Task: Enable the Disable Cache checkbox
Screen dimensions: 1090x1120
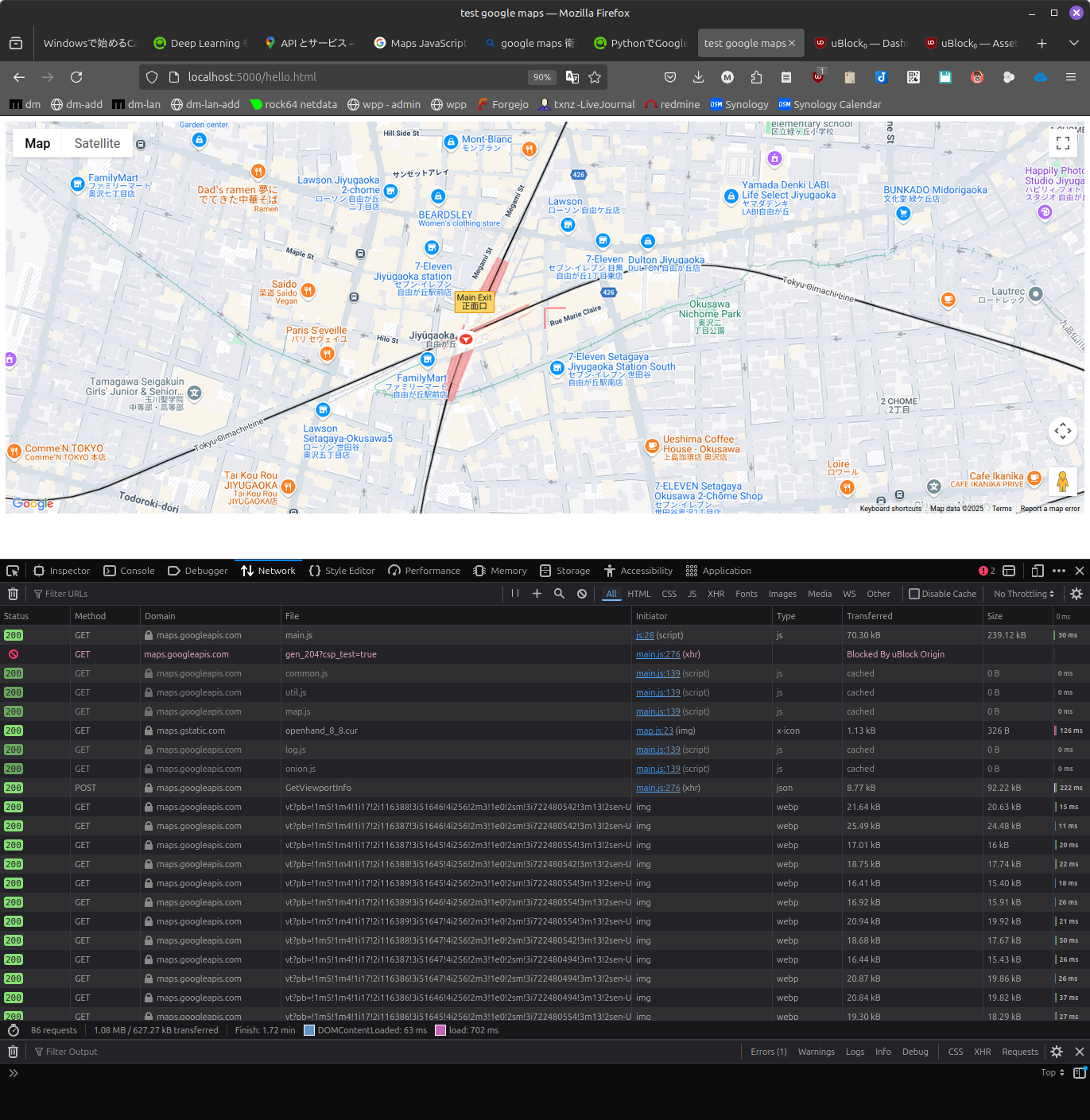Action: pos(916,593)
